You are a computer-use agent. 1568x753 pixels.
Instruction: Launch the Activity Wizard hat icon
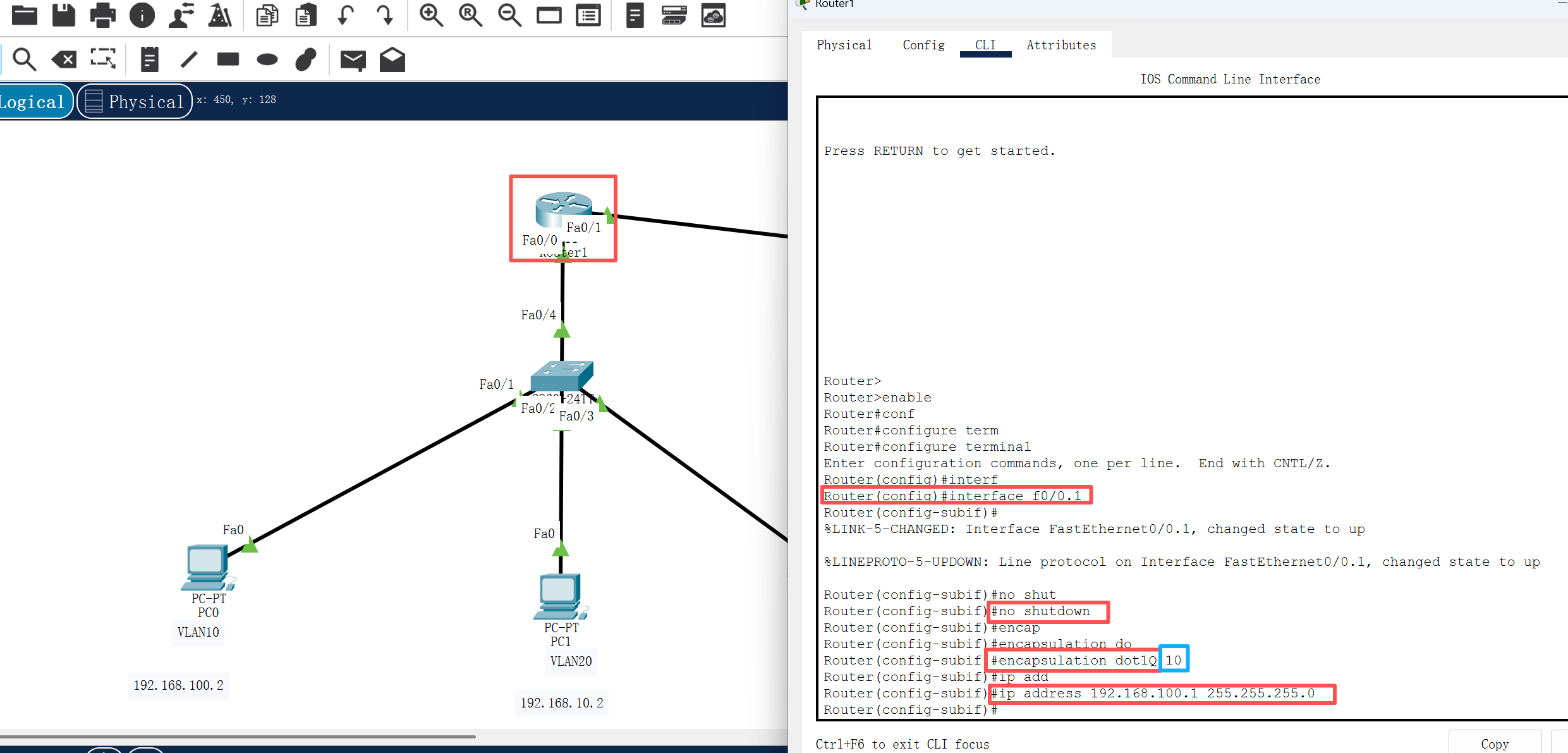220,14
